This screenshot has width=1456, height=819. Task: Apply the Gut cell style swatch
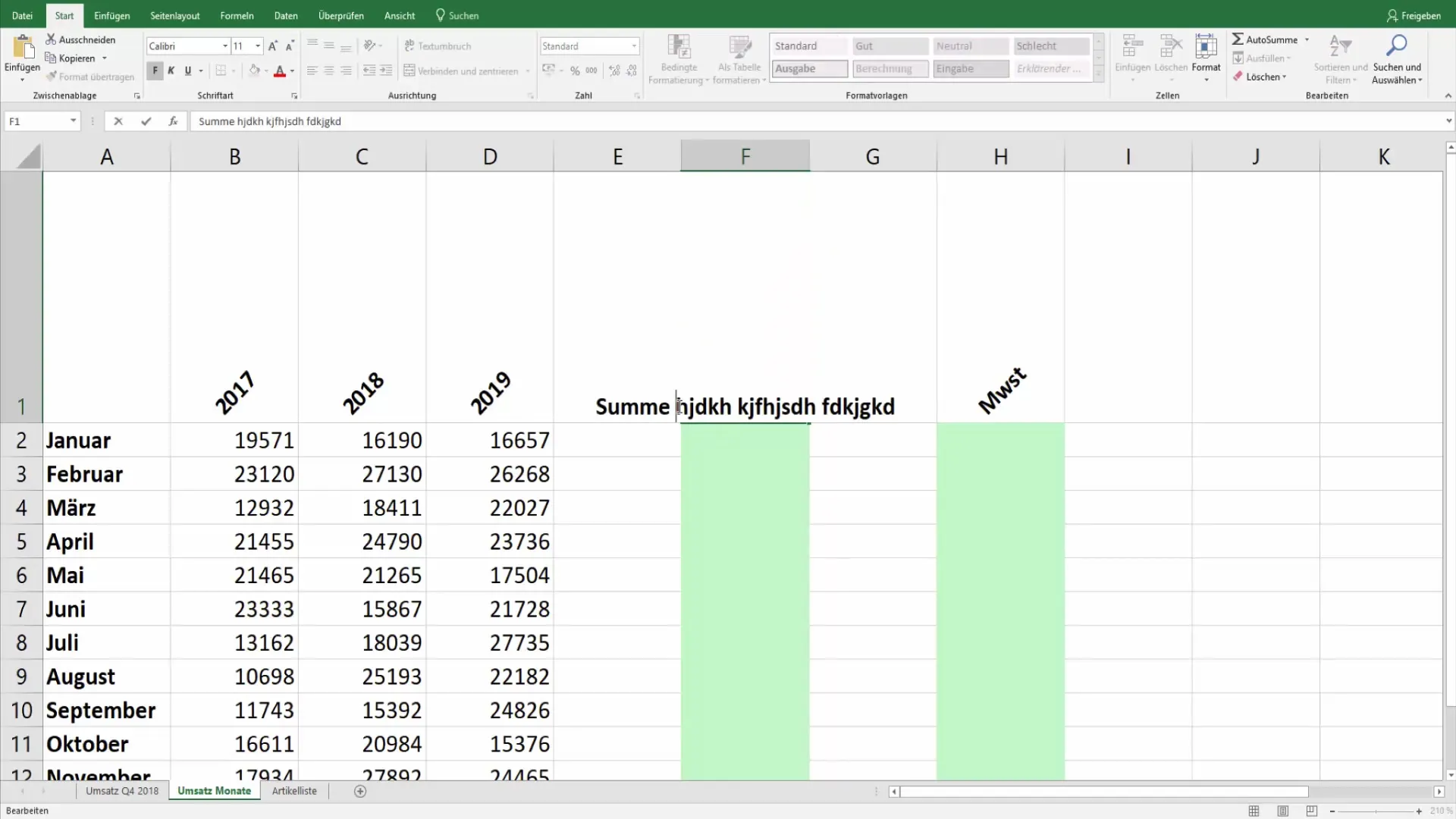890,46
